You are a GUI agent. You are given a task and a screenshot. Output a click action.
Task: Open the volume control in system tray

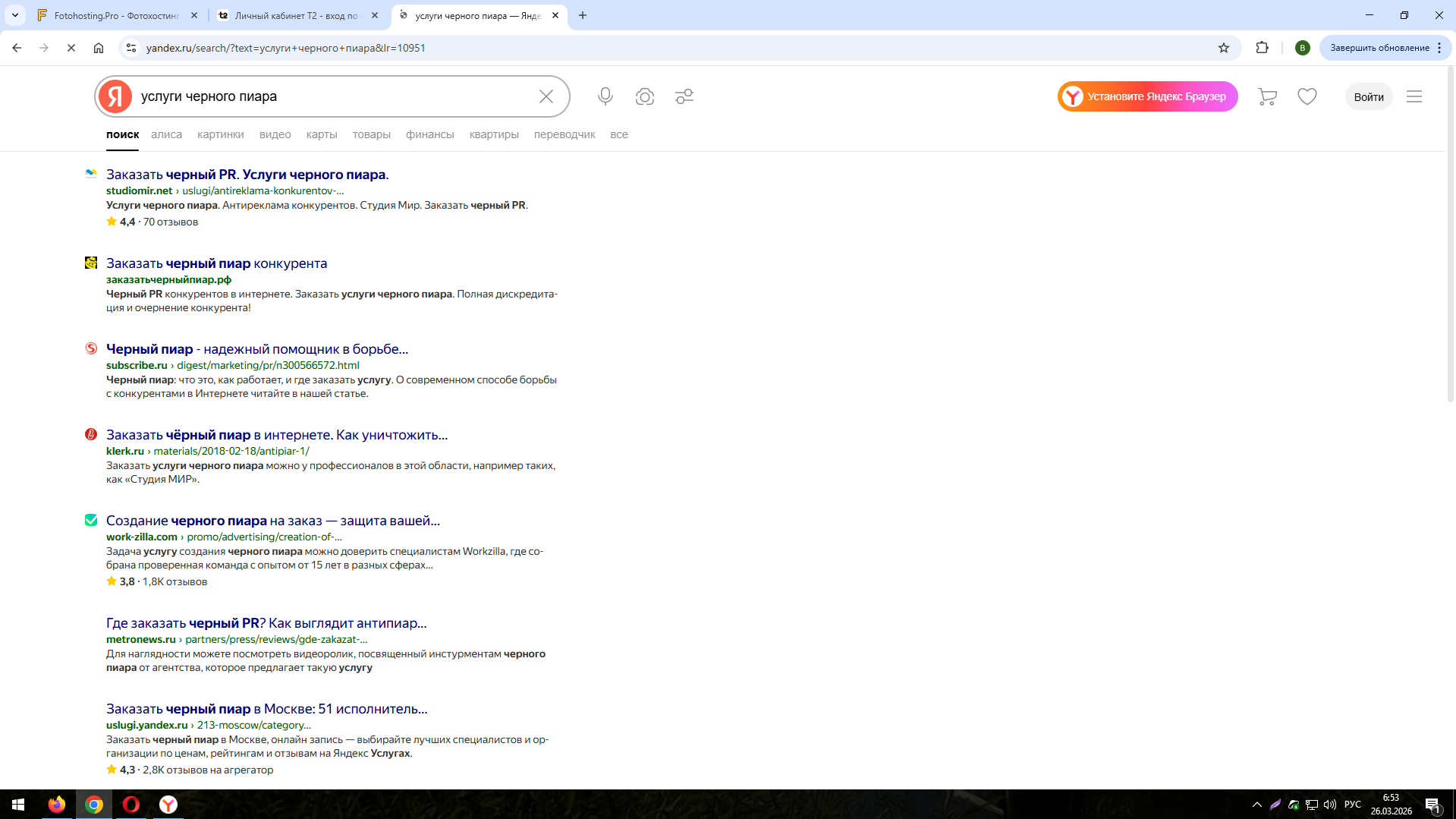pyautogui.click(x=1330, y=805)
